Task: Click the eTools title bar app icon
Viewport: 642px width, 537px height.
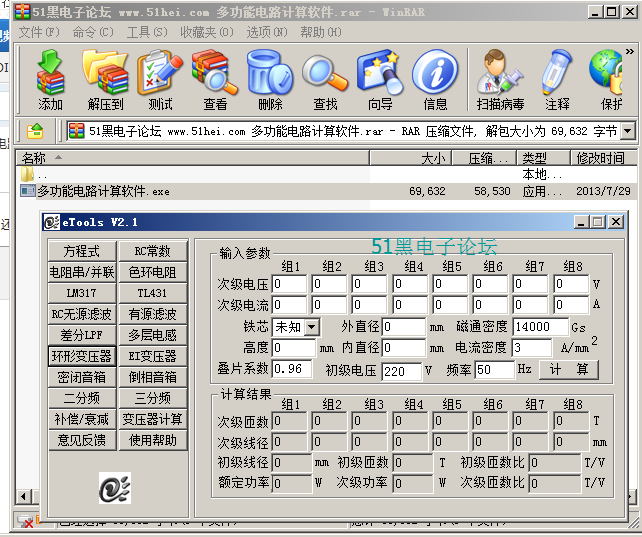Action: [52, 222]
